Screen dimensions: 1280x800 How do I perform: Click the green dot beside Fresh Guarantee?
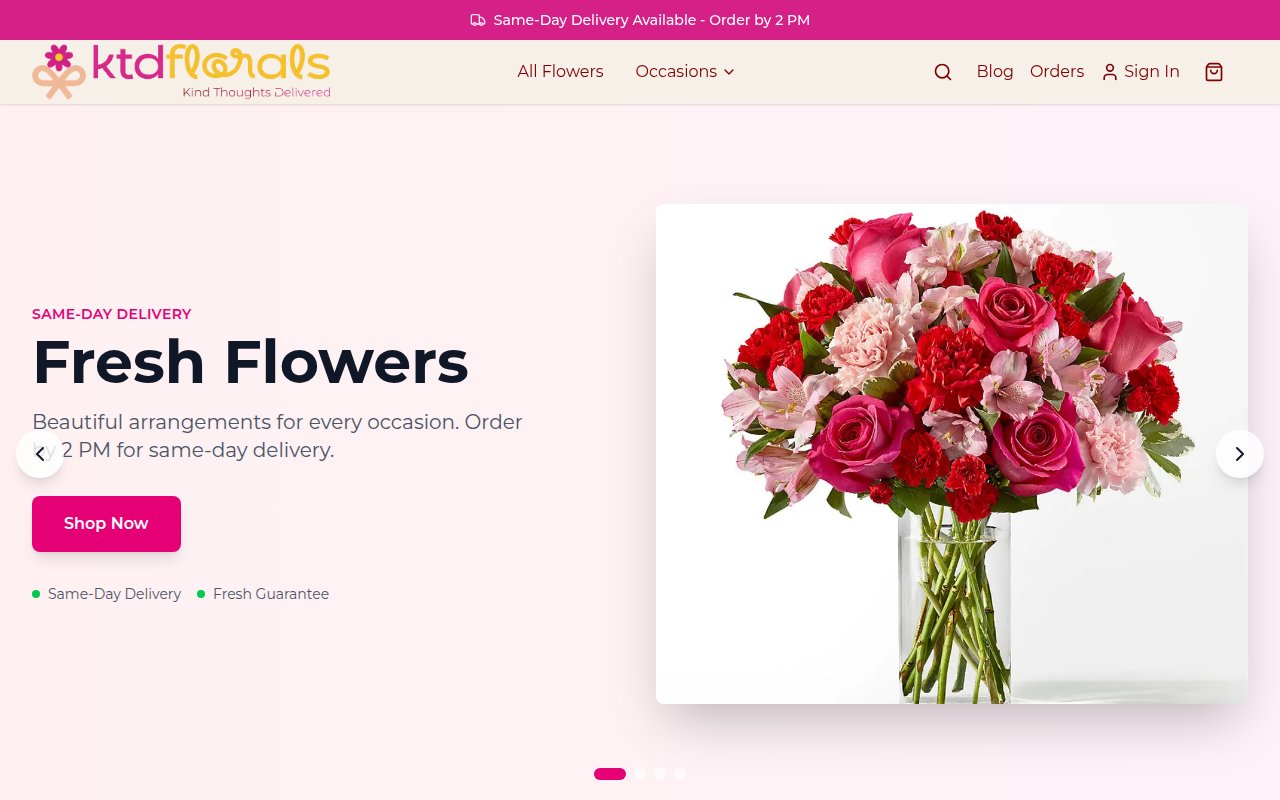[202, 594]
